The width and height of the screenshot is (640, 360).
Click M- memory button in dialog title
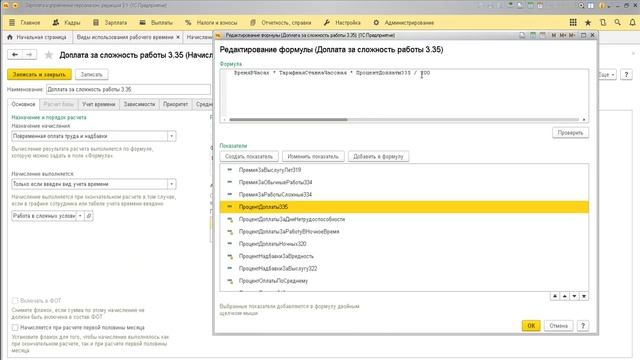tap(572, 36)
